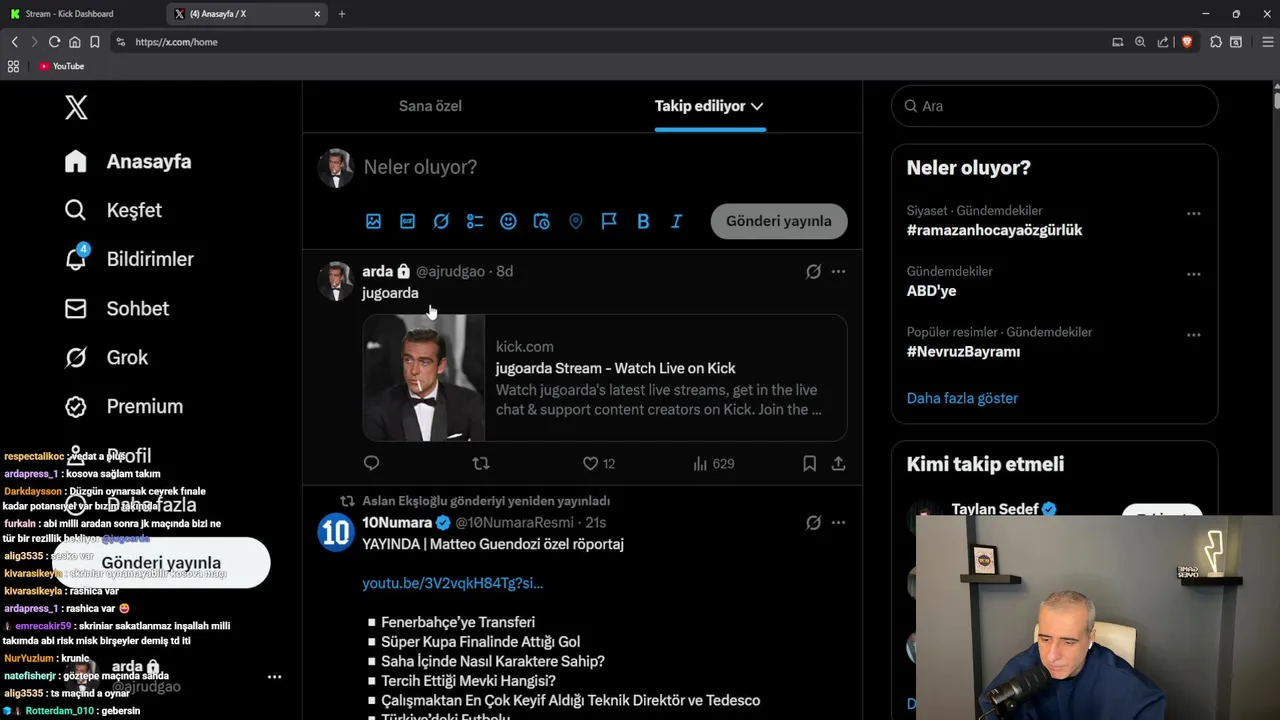
Task: Click Grok icon on 10Numara post
Action: click(813, 522)
